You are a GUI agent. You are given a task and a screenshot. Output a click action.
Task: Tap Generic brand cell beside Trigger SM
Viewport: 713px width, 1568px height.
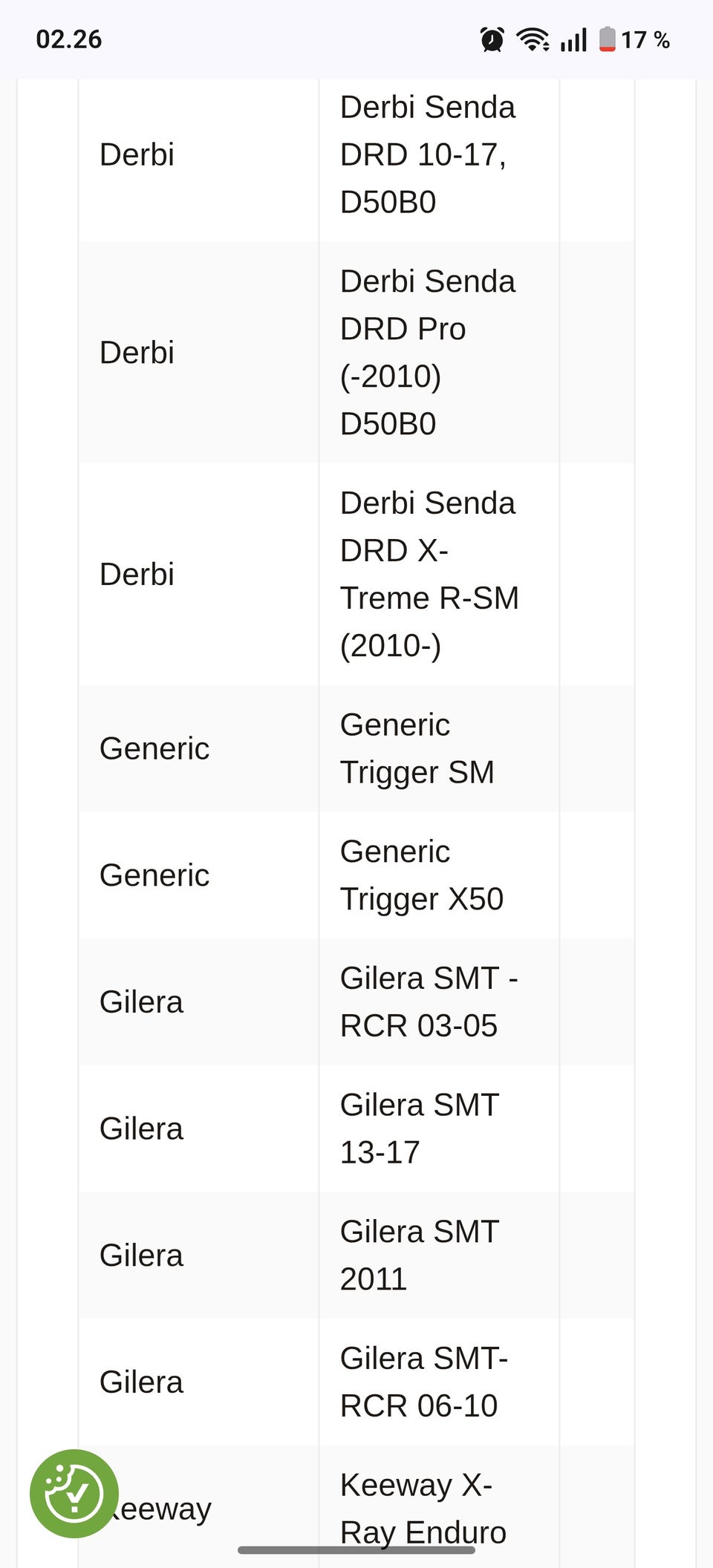154,748
